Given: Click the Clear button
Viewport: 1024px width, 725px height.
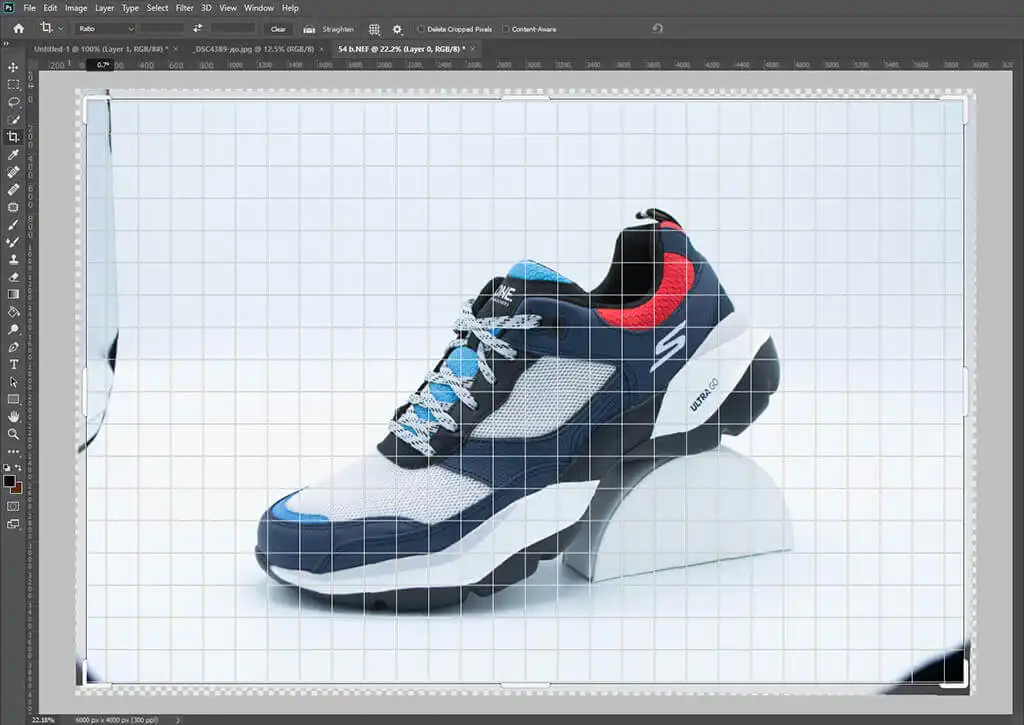Looking at the screenshot, I should point(278,29).
